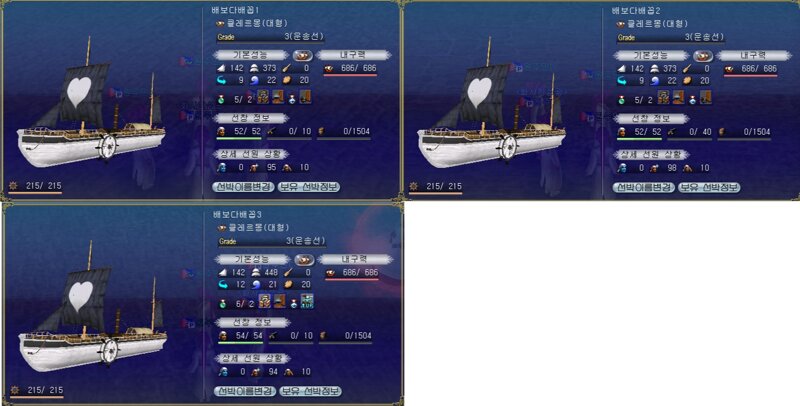This screenshot has height=406, width=800.
Task: Click the cannon icon showing 0/40 in 배보다배꼽2
Action: coord(673,132)
